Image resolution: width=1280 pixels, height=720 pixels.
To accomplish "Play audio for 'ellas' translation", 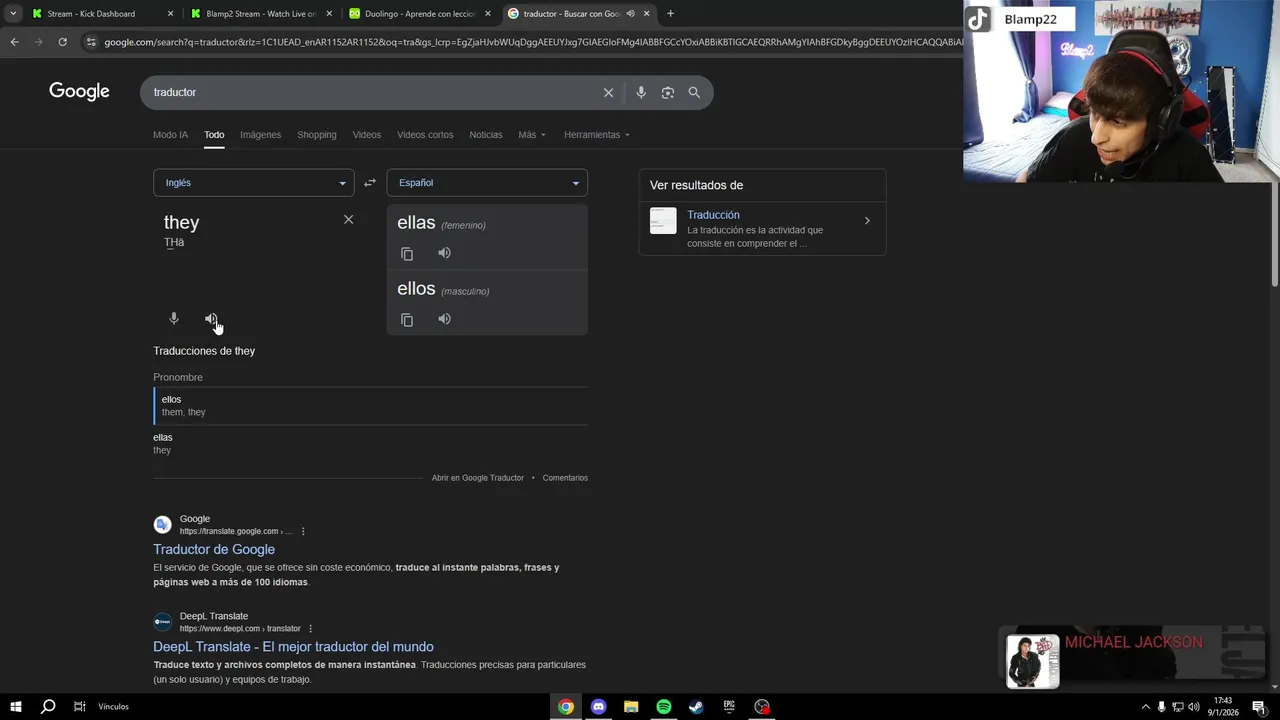I will pyautogui.click(x=445, y=253).
